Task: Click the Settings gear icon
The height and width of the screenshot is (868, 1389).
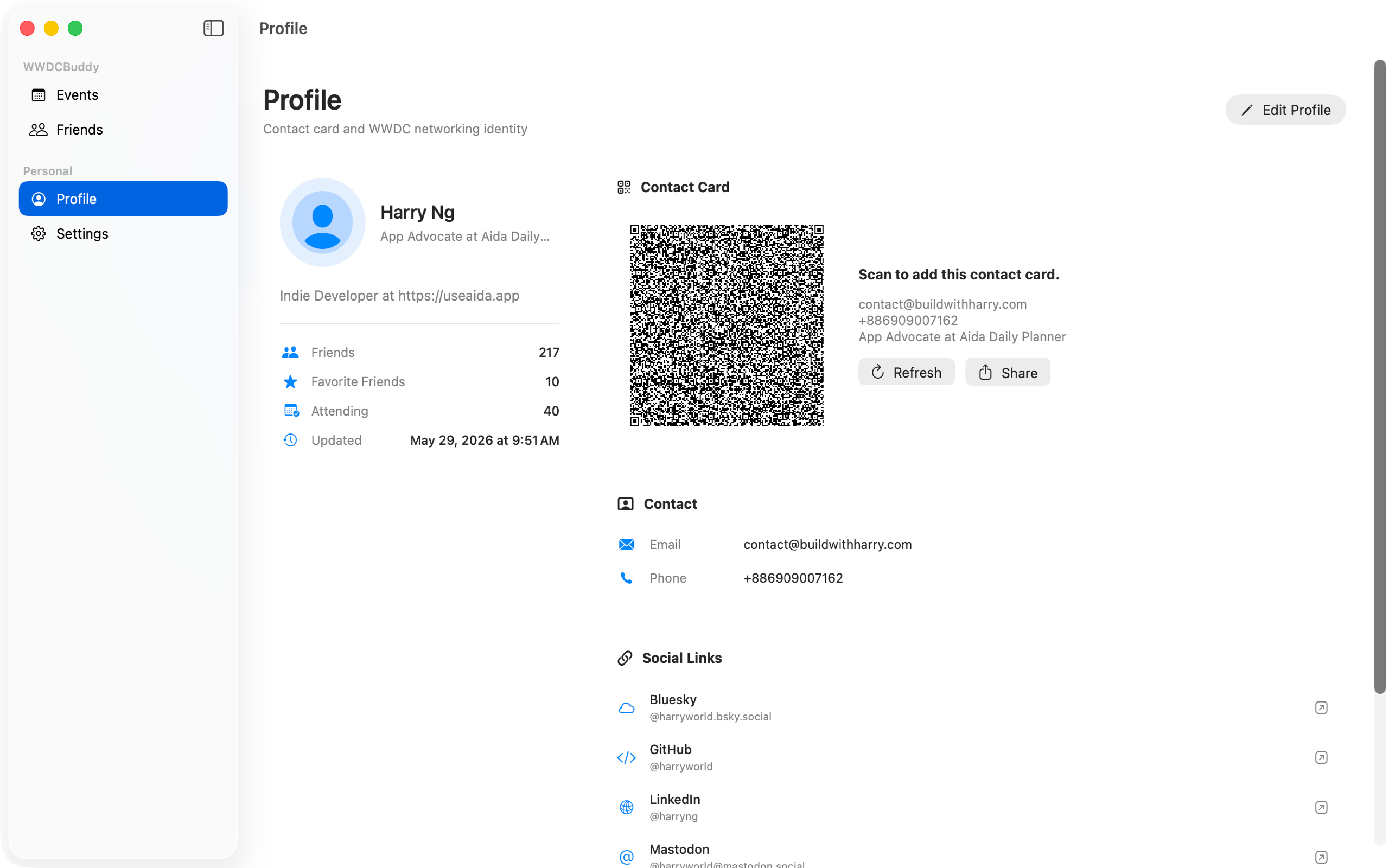Action: tap(39, 234)
